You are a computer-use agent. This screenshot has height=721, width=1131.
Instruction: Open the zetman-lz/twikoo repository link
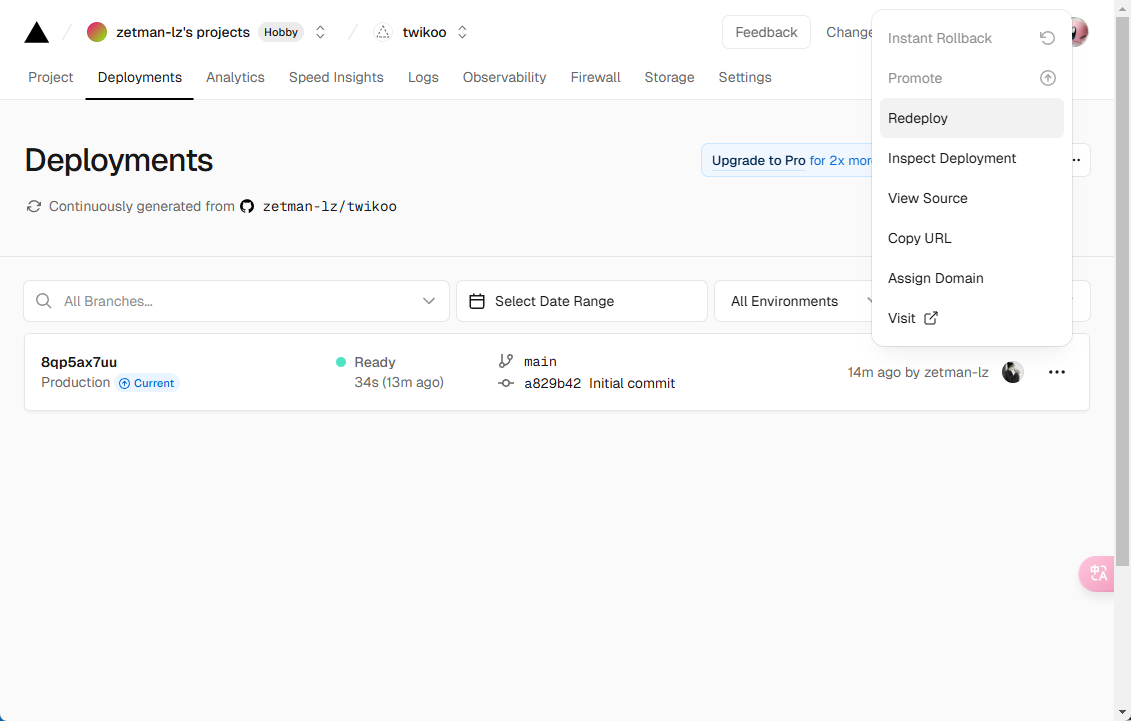330,206
